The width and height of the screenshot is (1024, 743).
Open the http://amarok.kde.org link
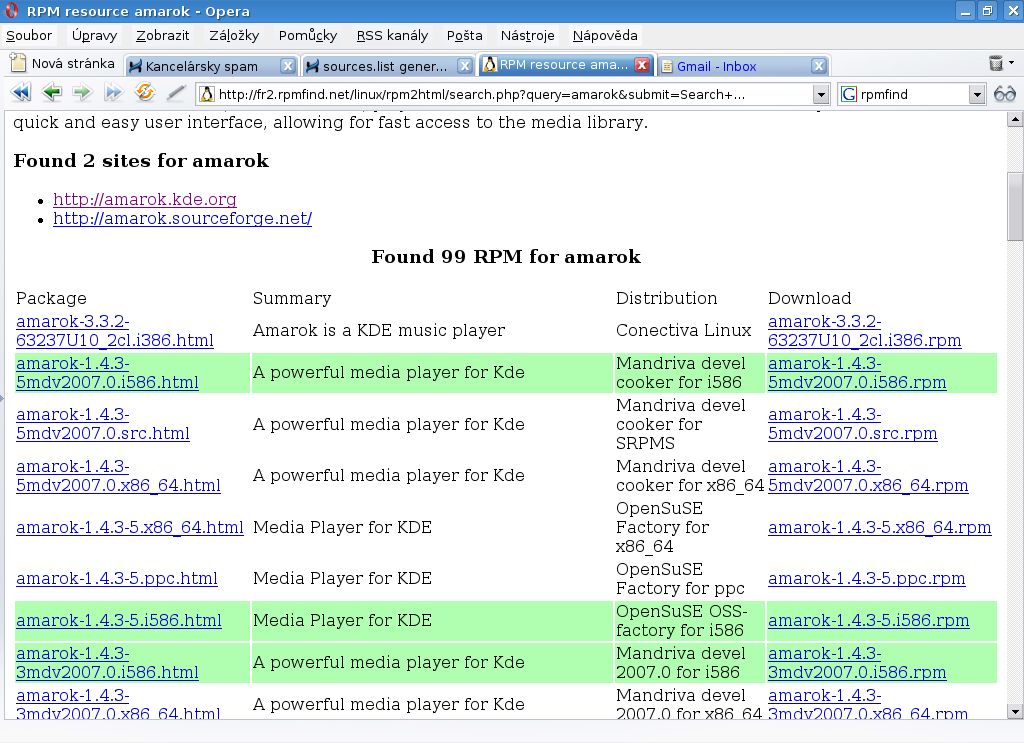(145, 199)
